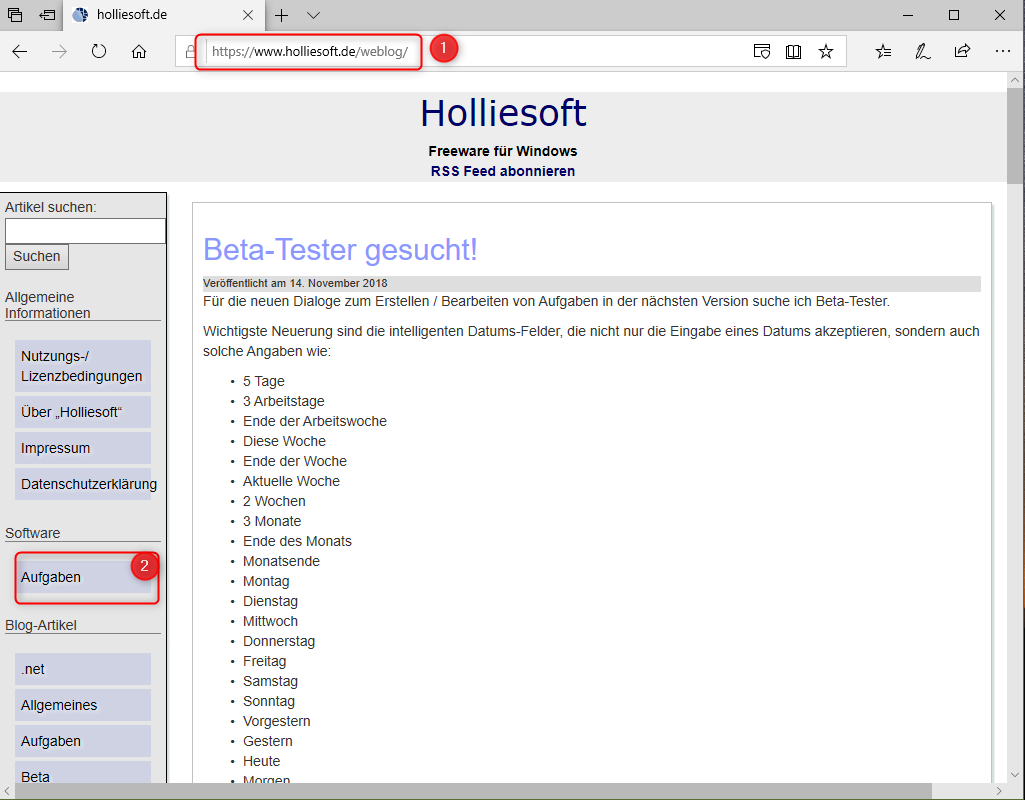Screen dimensions: 1025x800
Task: Add page to favorites with star icon
Action: (x=825, y=52)
